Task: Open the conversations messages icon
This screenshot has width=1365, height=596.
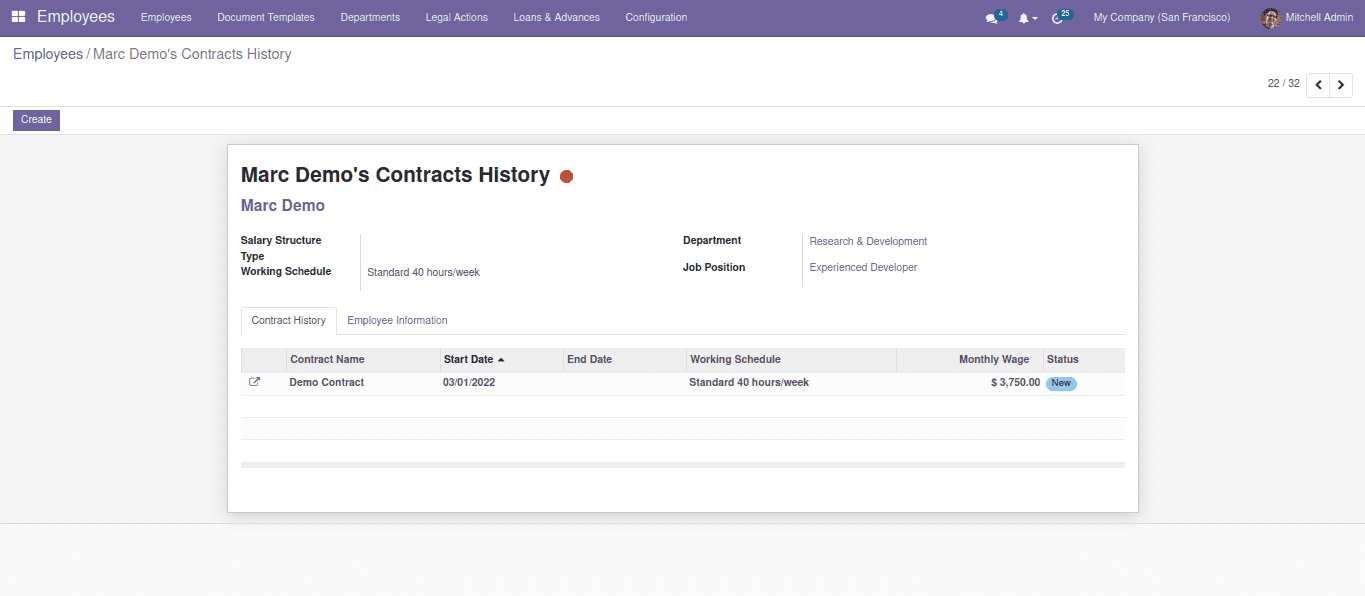Action: (x=991, y=18)
